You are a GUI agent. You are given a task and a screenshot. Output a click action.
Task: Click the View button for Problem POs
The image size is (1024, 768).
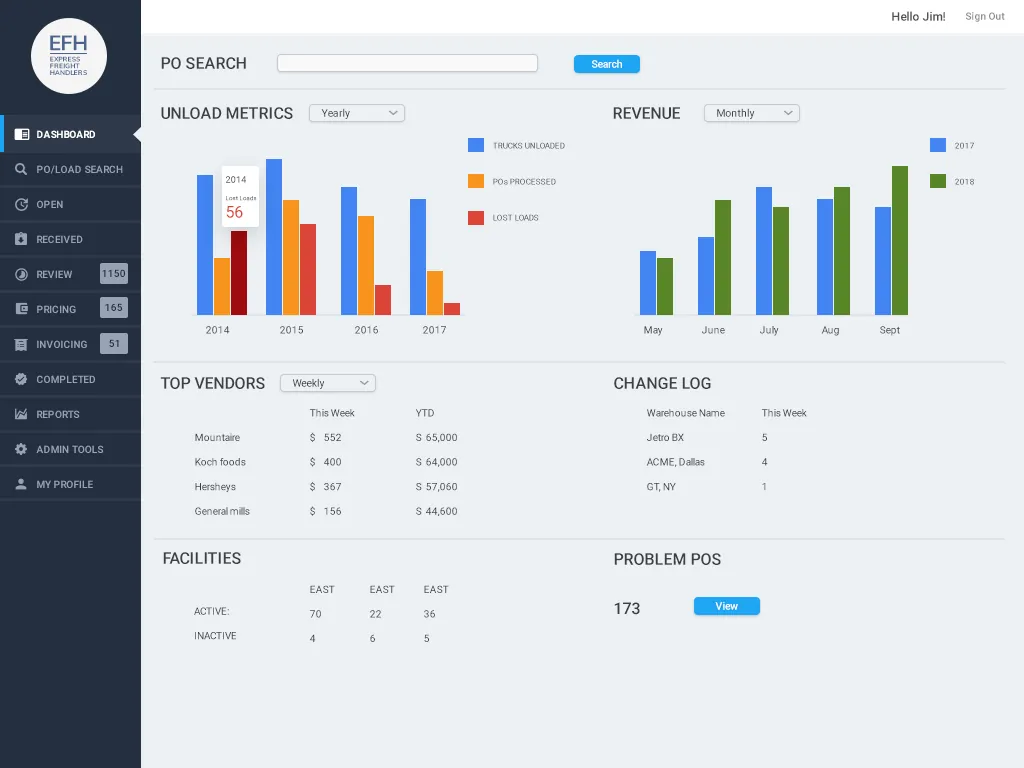(x=727, y=606)
